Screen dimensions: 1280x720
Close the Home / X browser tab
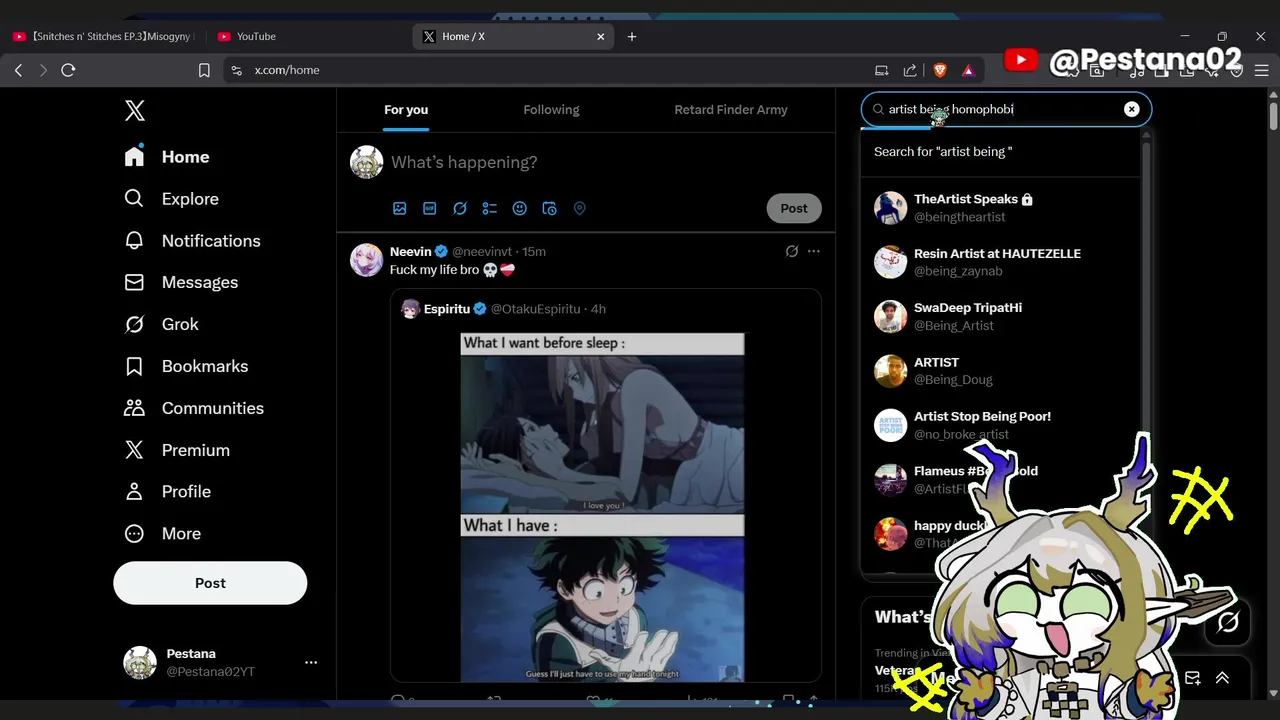tap(601, 36)
